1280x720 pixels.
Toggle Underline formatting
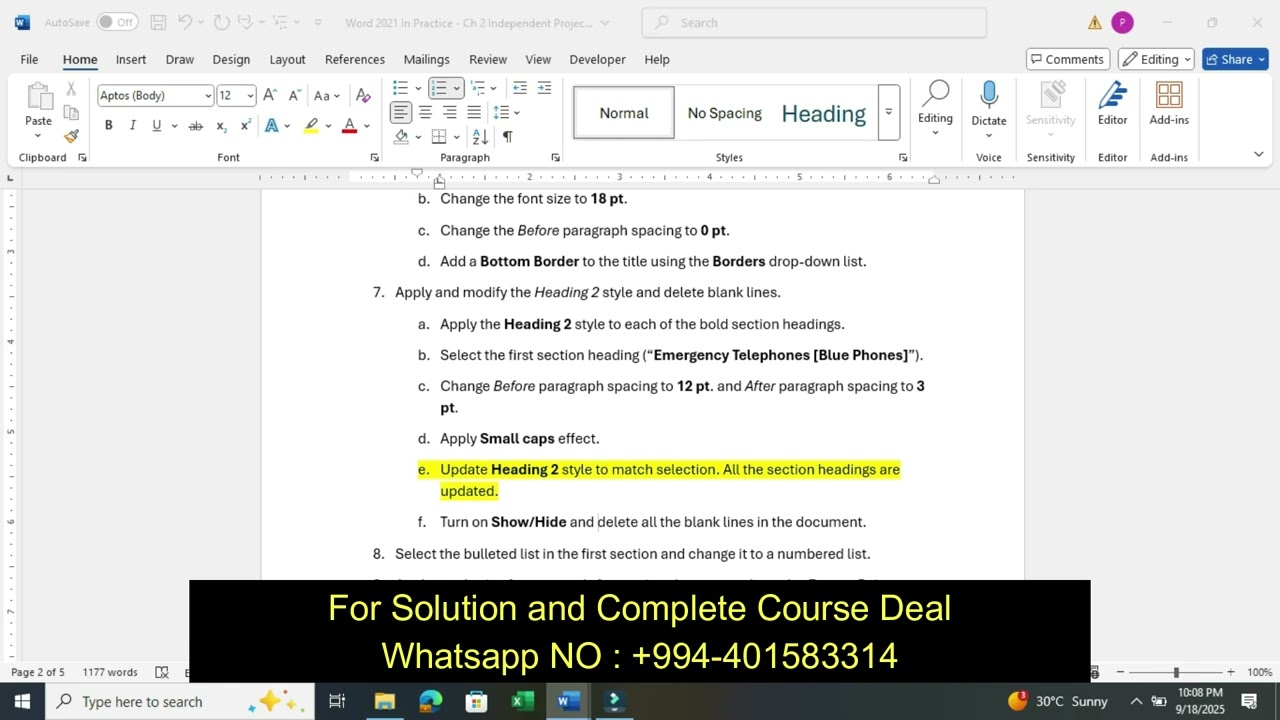coord(157,126)
